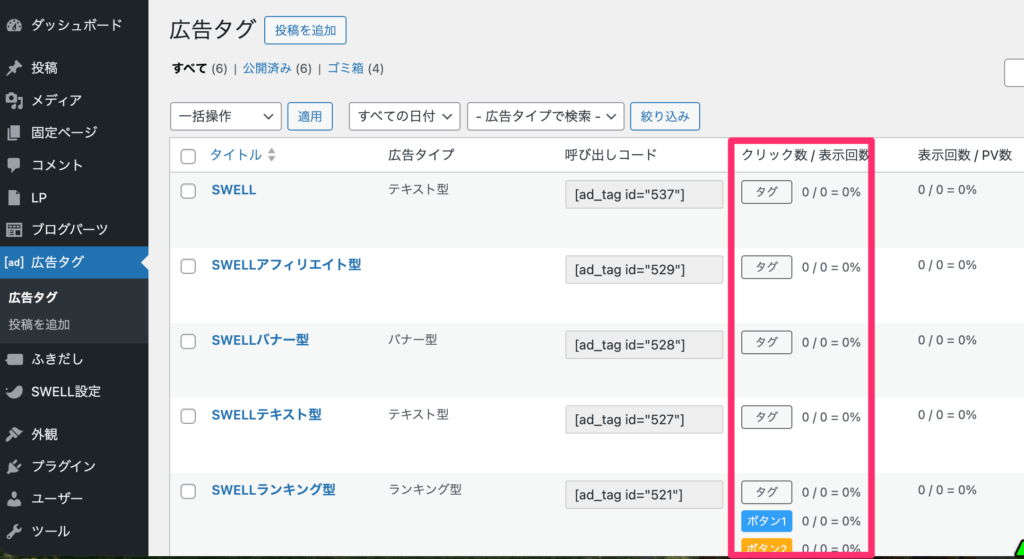Click the pushpin icon for Posts
Image resolution: width=1024 pixels, height=559 pixels.
14,68
